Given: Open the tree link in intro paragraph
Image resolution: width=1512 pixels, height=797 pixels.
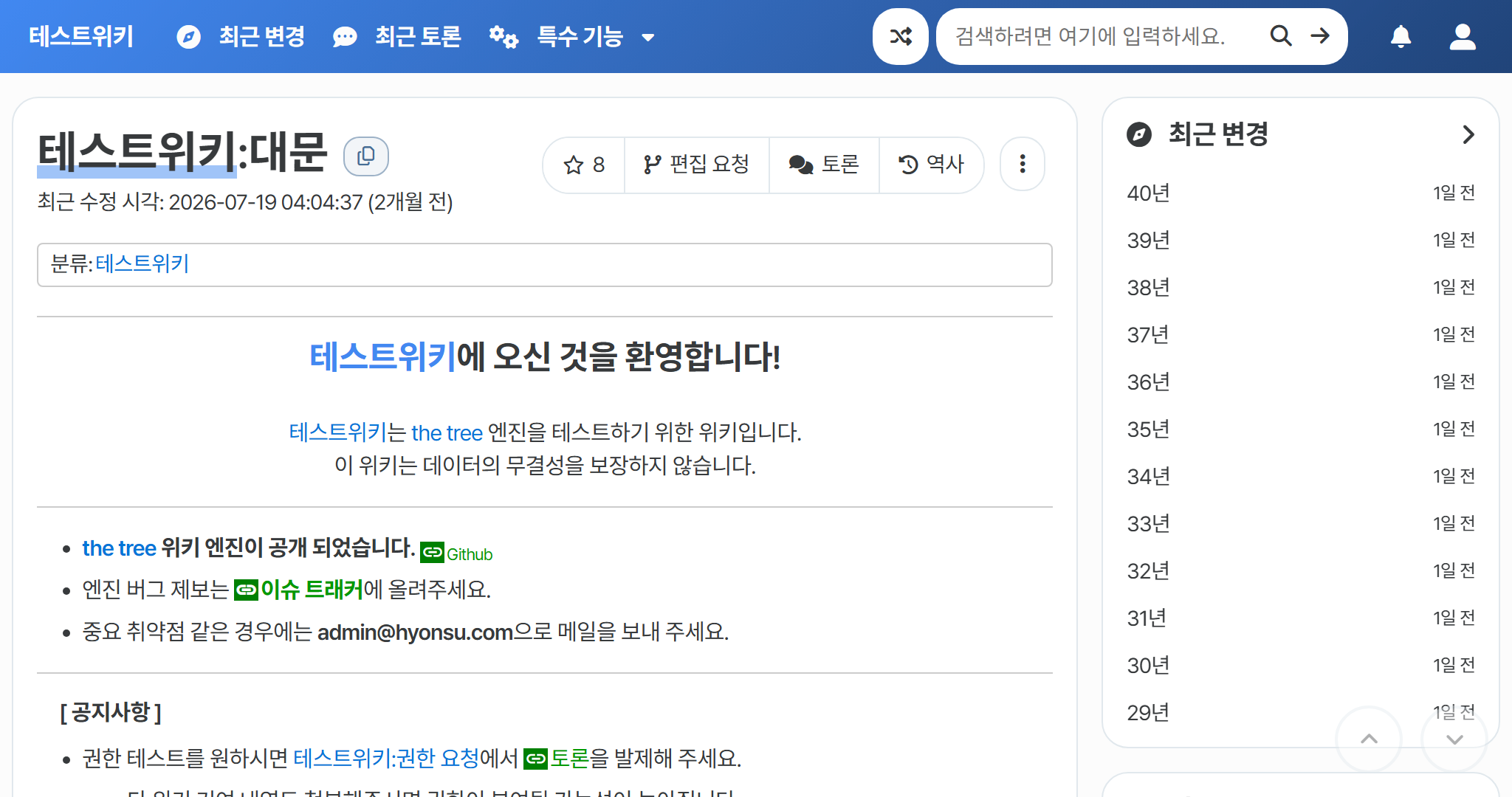Looking at the screenshot, I should click(x=447, y=432).
